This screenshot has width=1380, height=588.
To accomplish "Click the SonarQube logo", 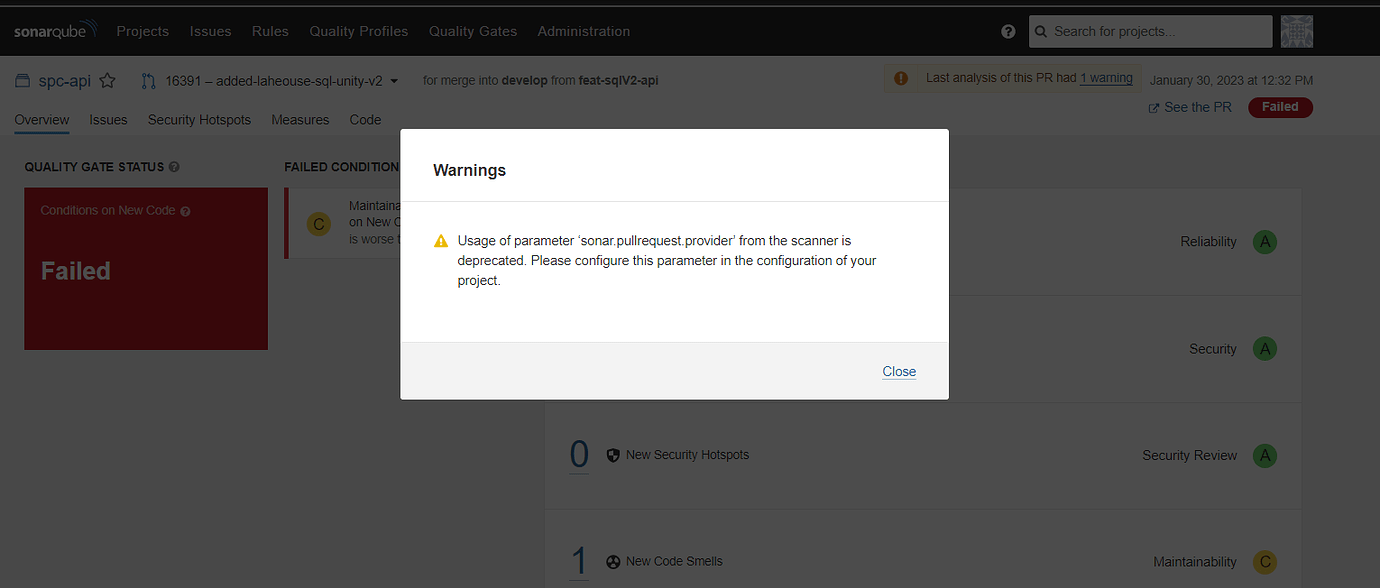I will (54, 29).
